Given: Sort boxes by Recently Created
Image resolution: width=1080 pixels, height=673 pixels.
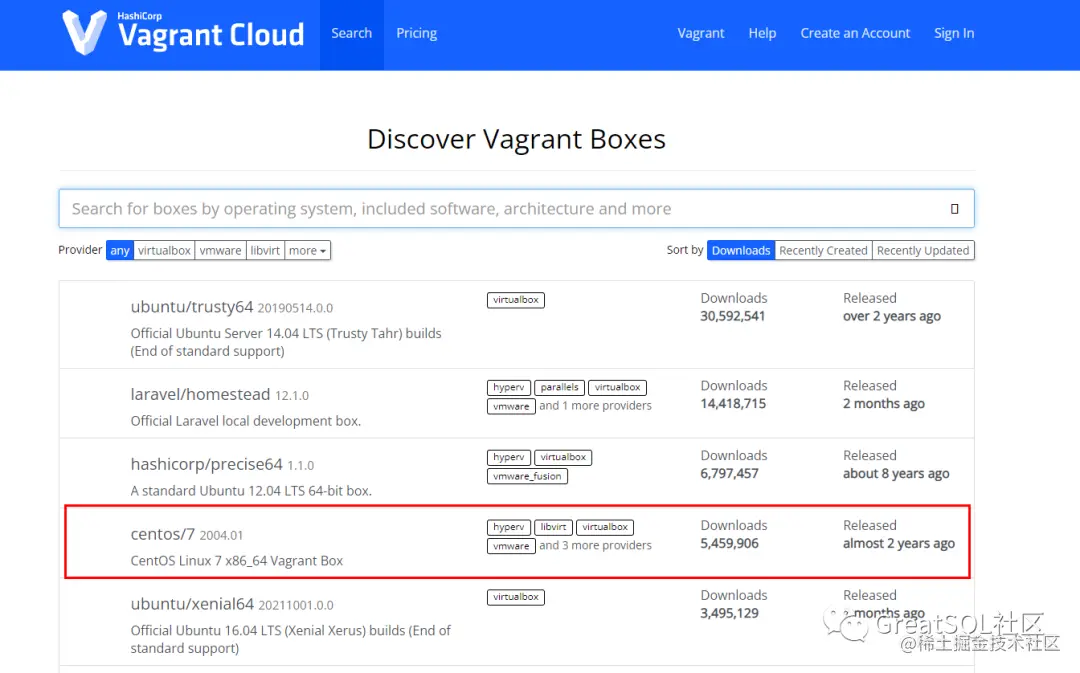Looking at the screenshot, I should (x=823, y=250).
